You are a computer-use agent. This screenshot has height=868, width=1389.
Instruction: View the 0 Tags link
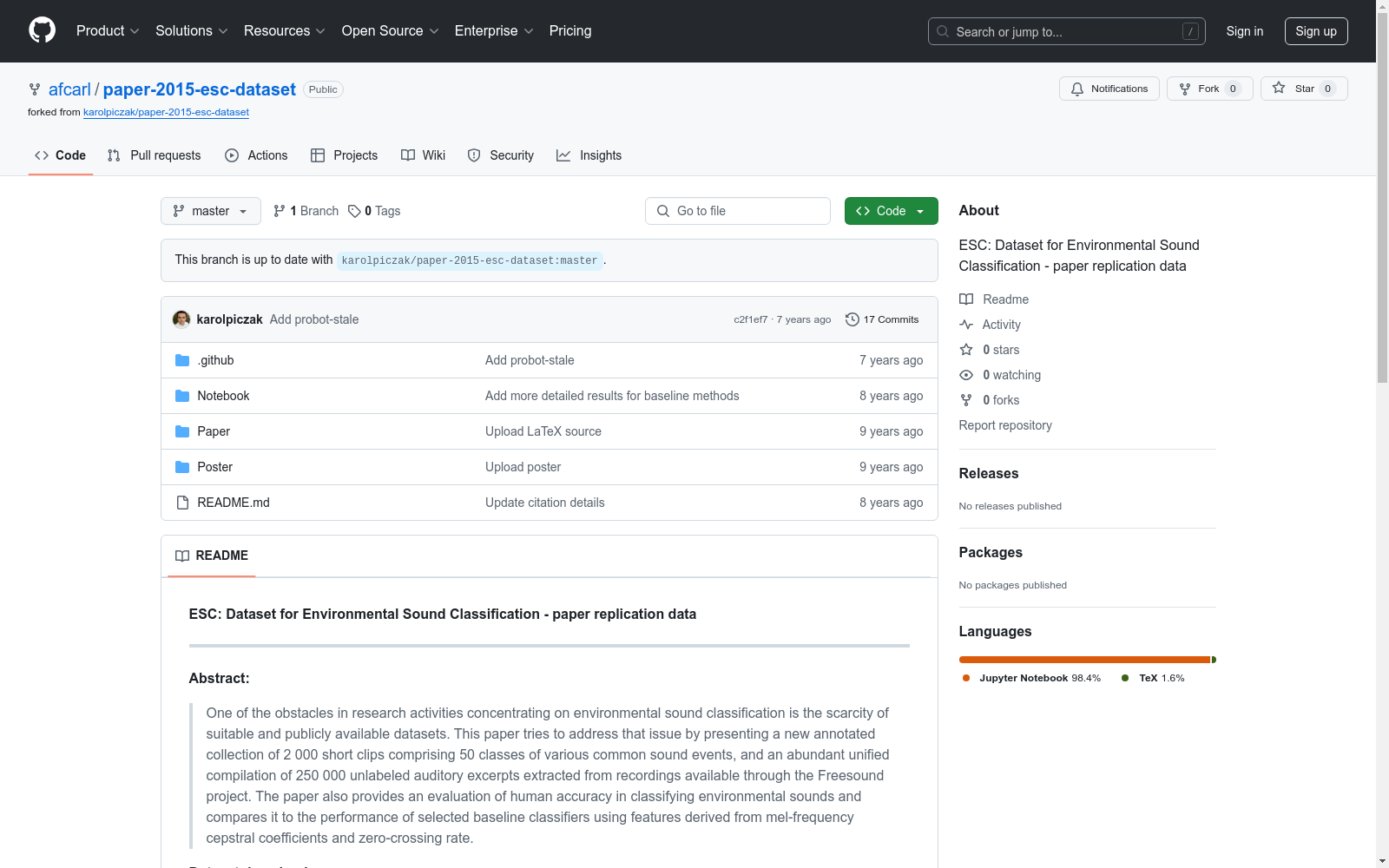point(374,211)
